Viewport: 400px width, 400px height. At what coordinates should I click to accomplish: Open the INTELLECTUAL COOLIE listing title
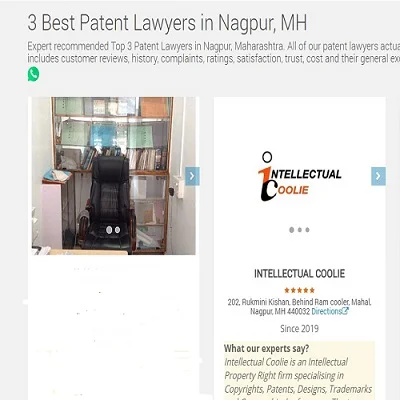299,274
